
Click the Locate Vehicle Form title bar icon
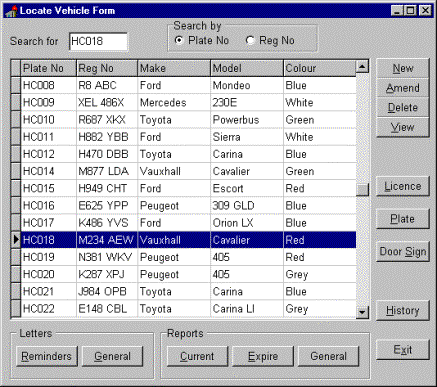click(11, 11)
